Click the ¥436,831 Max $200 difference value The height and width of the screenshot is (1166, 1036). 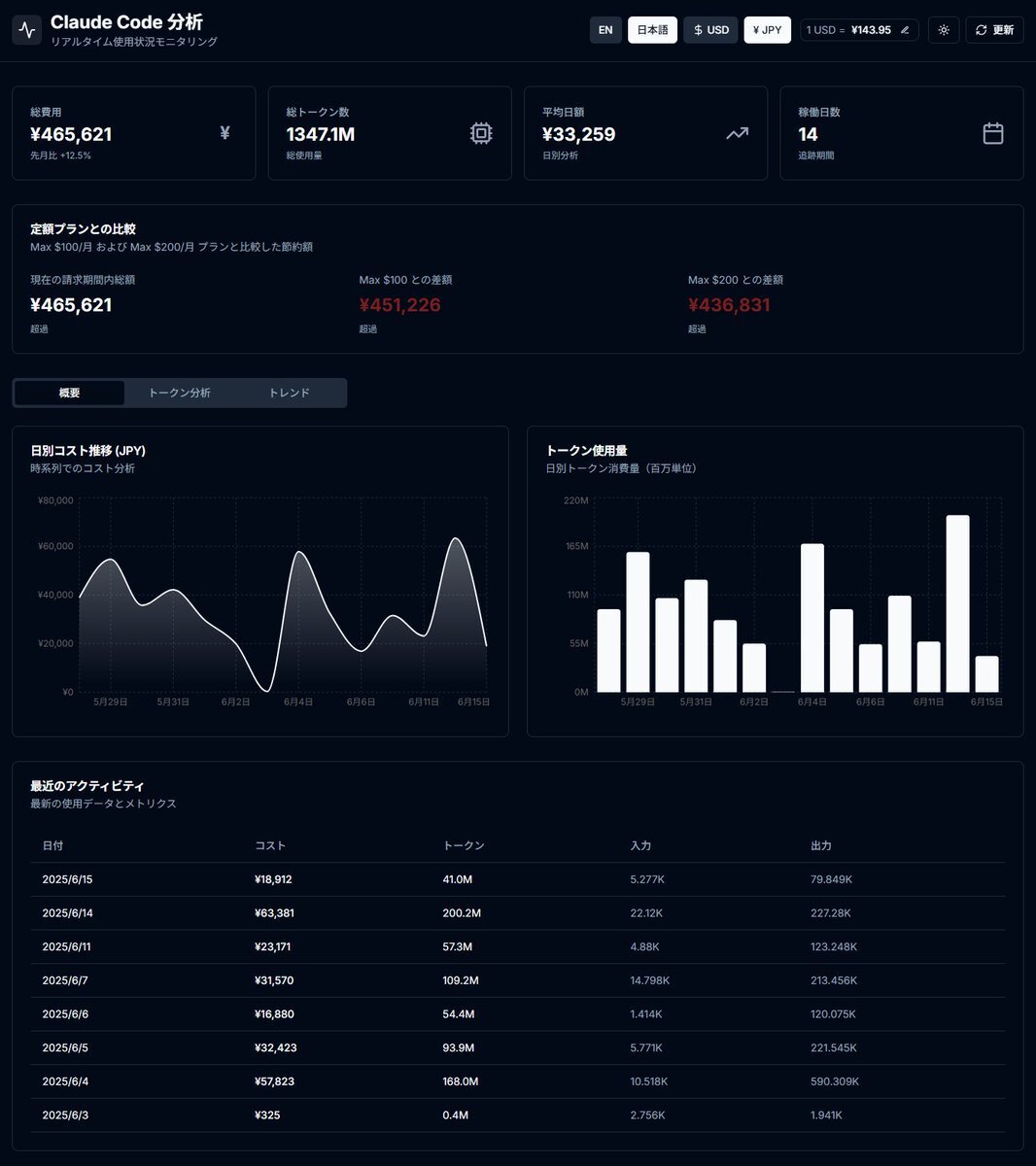click(729, 305)
